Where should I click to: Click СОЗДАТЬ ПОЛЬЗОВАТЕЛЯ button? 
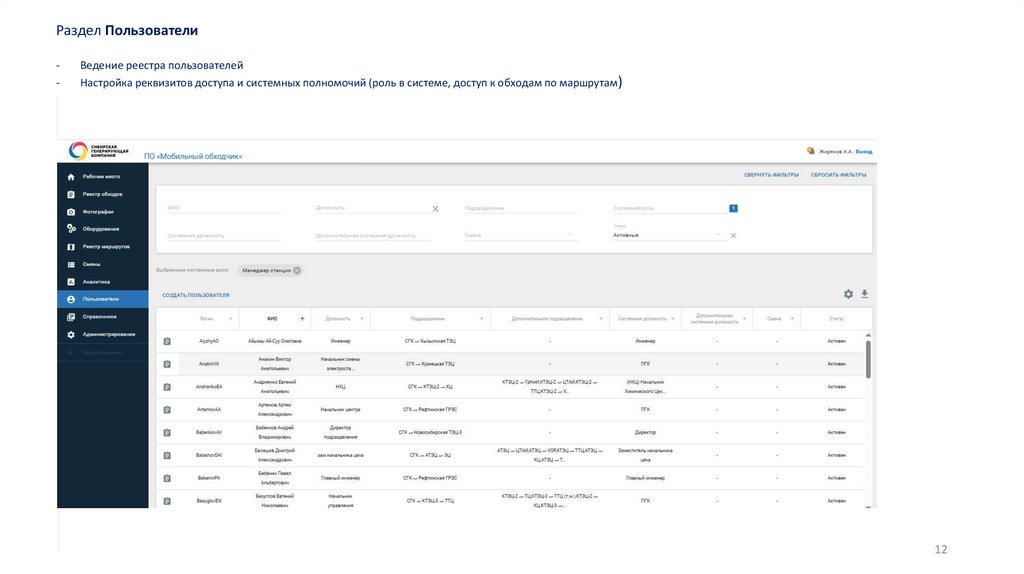tap(196, 295)
